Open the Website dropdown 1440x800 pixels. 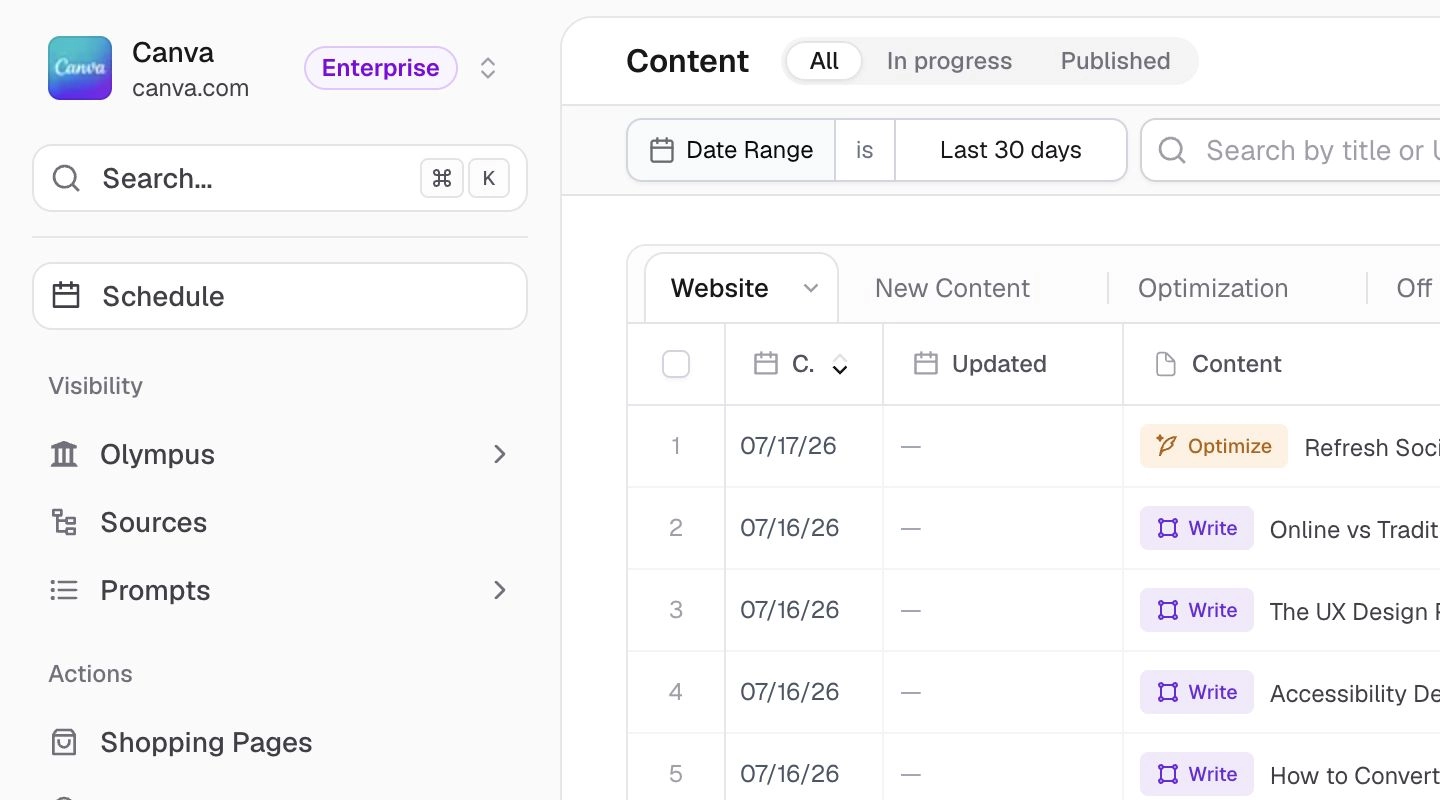742,288
